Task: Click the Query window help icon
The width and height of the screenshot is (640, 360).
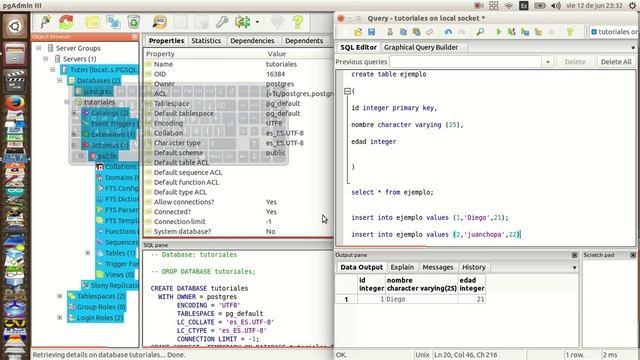Action: pos(570,32)
